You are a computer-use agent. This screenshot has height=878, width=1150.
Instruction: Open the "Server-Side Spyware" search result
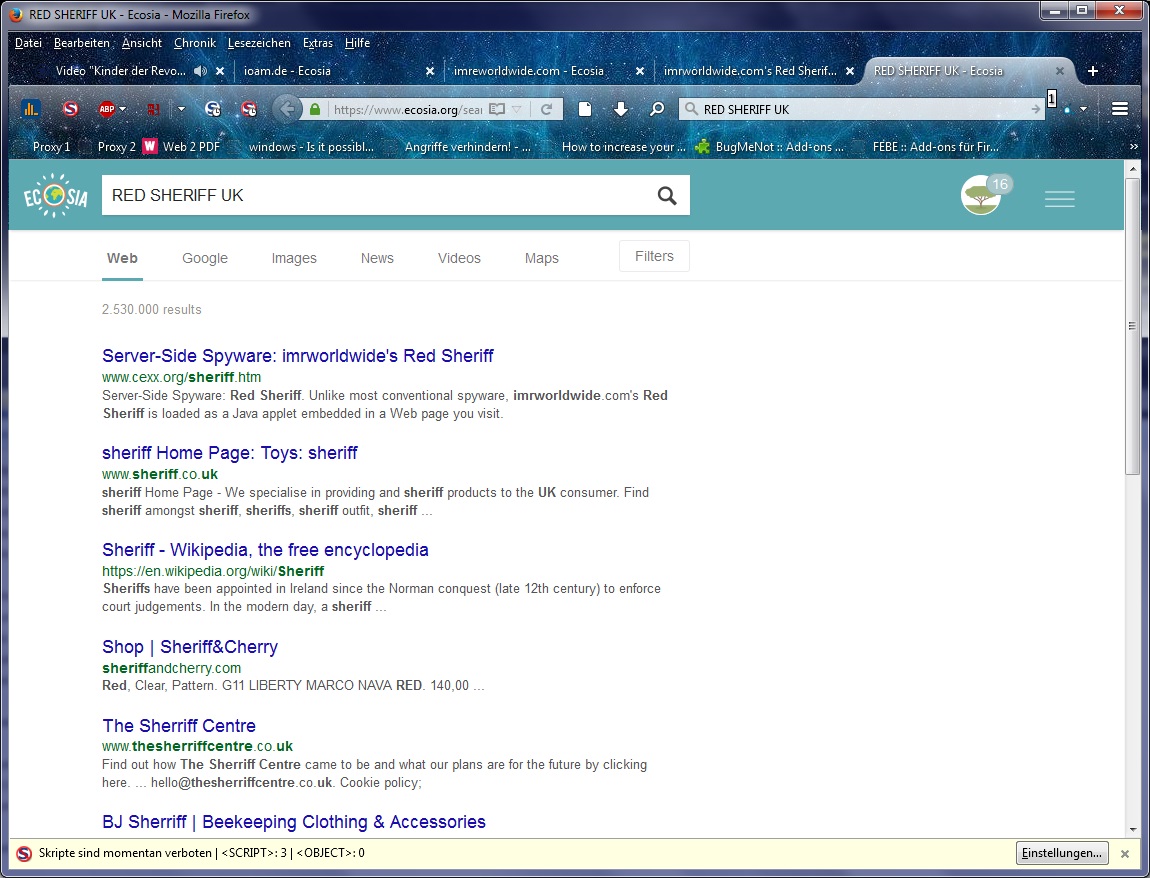(297, 356)
